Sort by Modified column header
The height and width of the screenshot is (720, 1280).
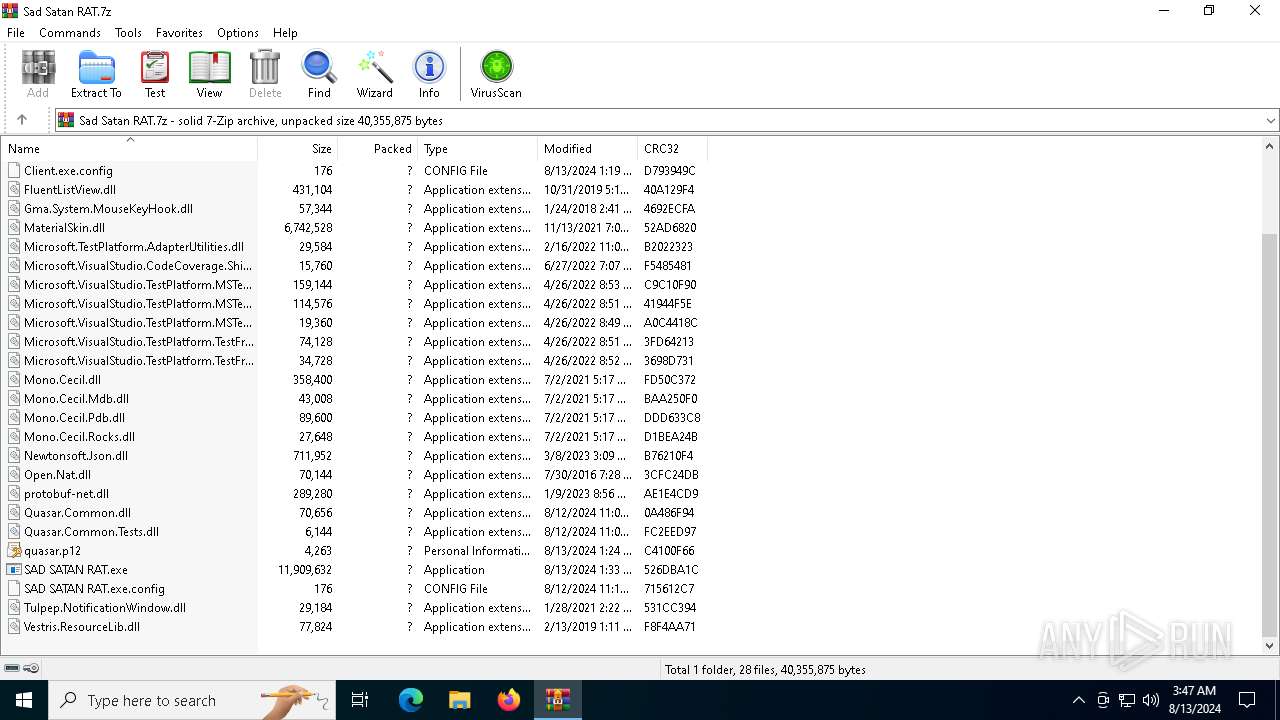[x=588, y=149]
